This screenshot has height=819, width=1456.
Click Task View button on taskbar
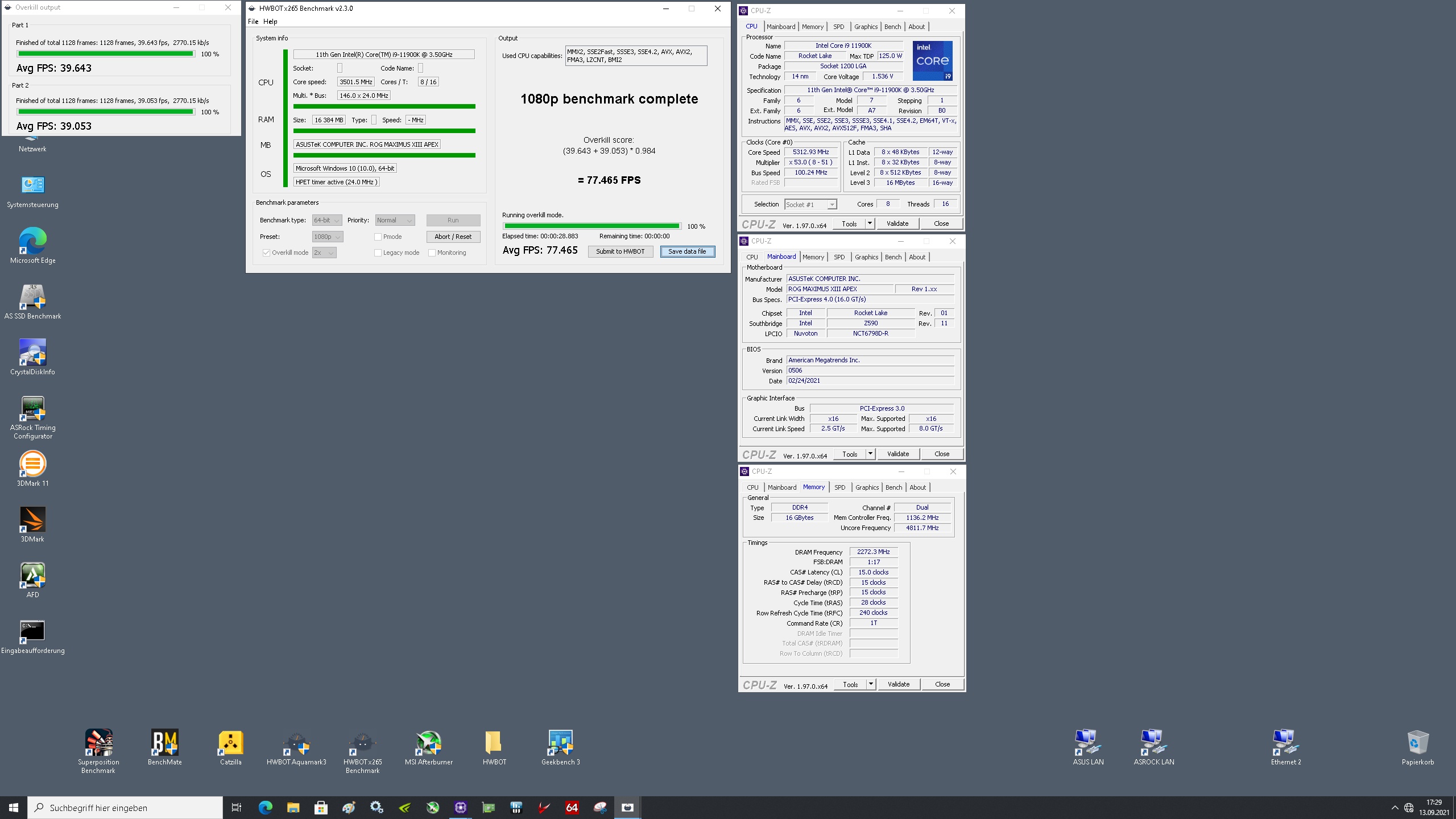[237, 808]
